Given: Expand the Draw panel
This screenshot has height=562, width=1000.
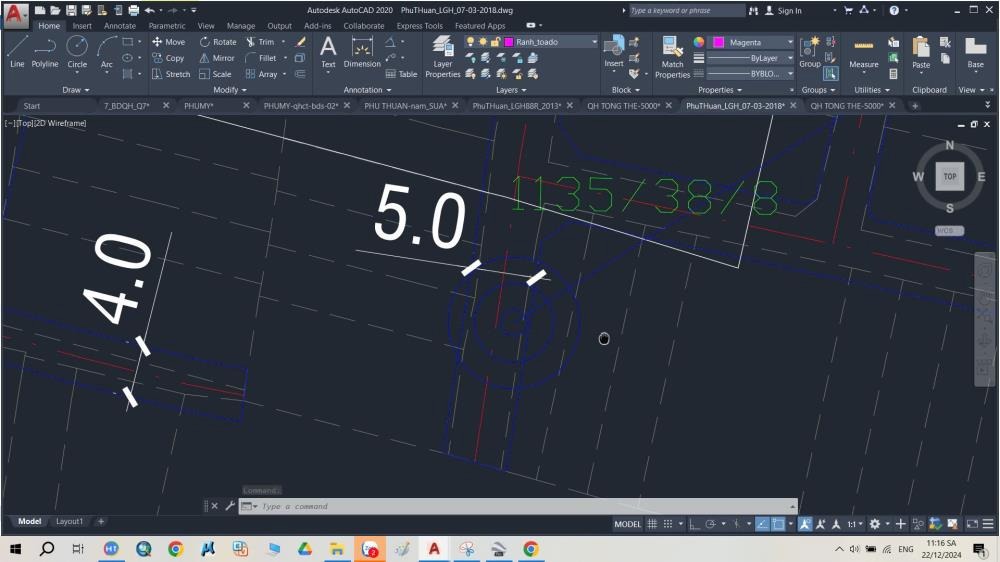Looking at the screenshot, I should click(x=76, y=90).
